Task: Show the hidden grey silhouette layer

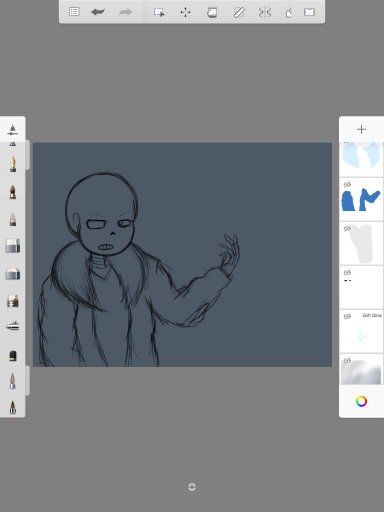Action: [347, 228]
